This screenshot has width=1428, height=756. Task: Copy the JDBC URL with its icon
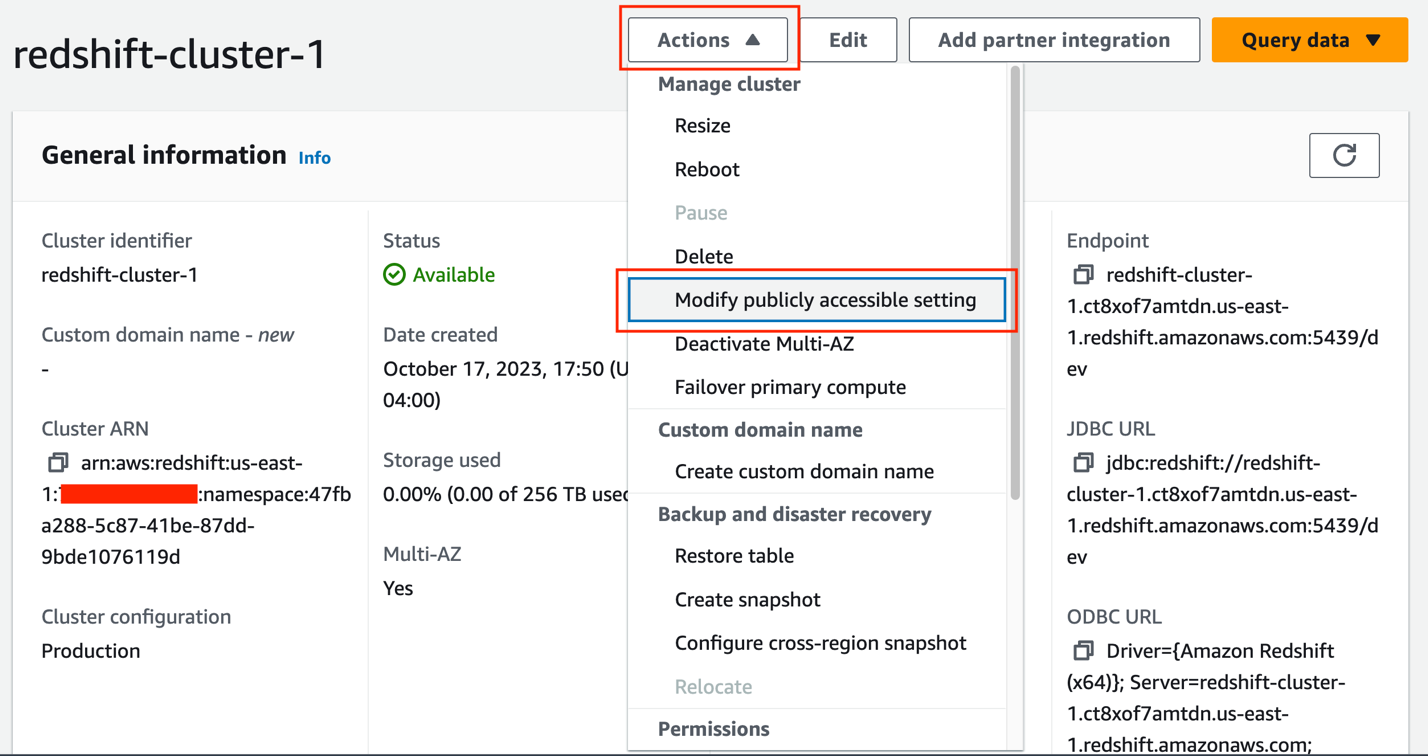tap(1083, 462)
